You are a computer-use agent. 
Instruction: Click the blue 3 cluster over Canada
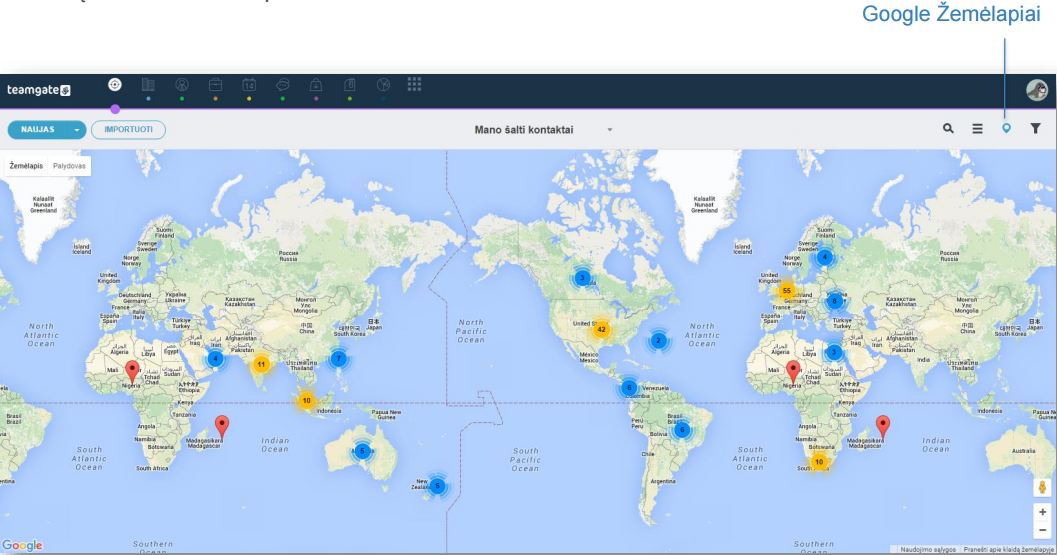coord(582,277)
